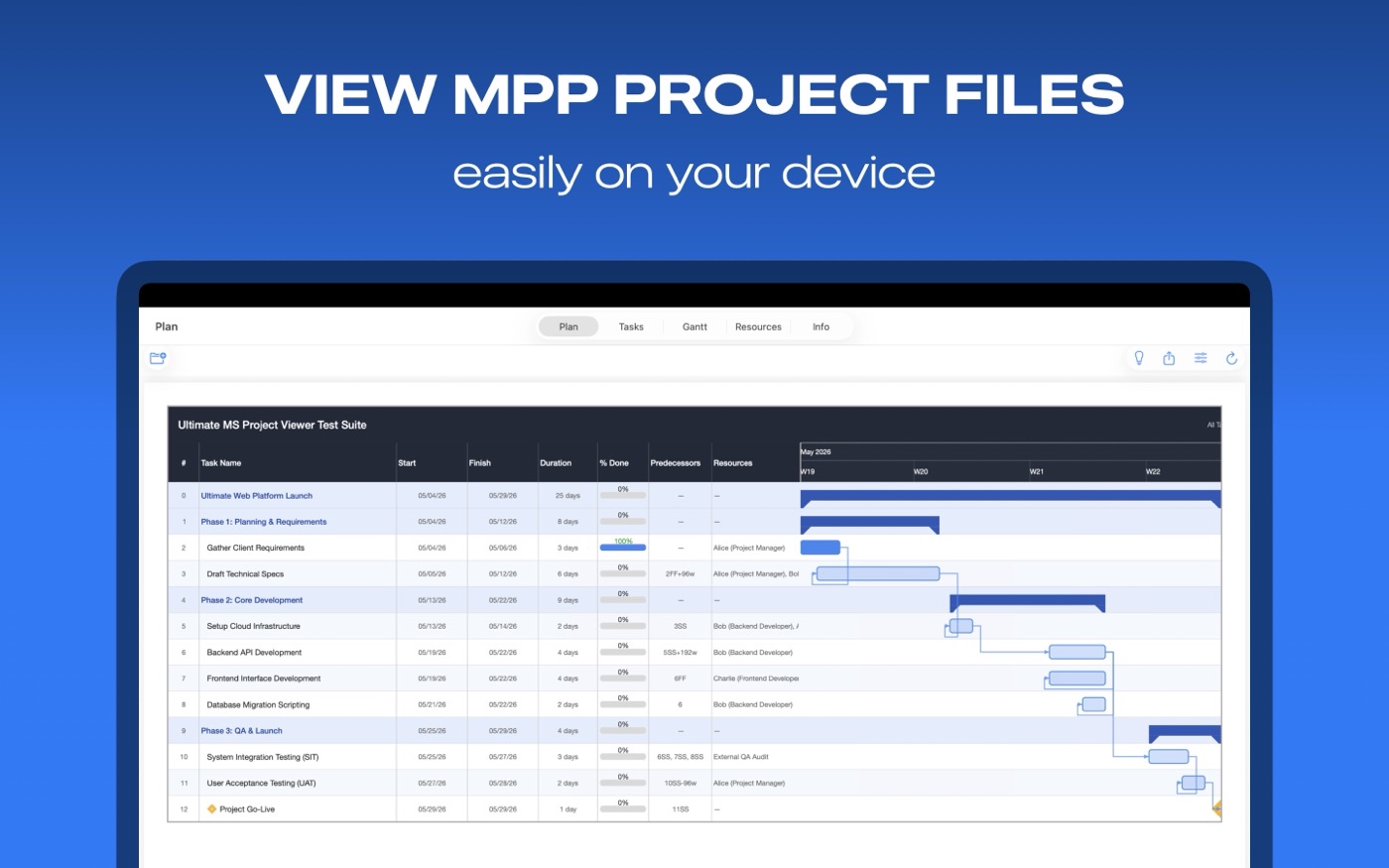Screen dimensions: 1389x868
Task: Click Charlie (Frontend Developer) resource cell
Action: (756, 679)
